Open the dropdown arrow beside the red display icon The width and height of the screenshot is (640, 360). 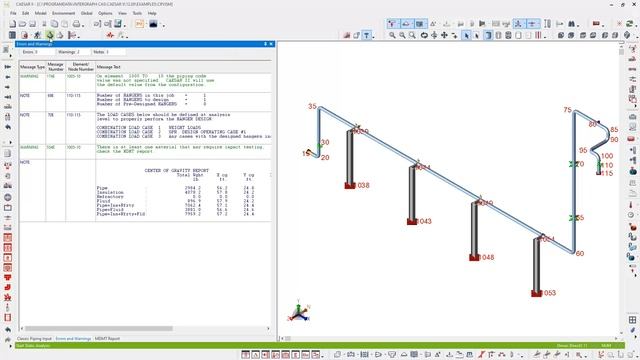click(603, 25)
